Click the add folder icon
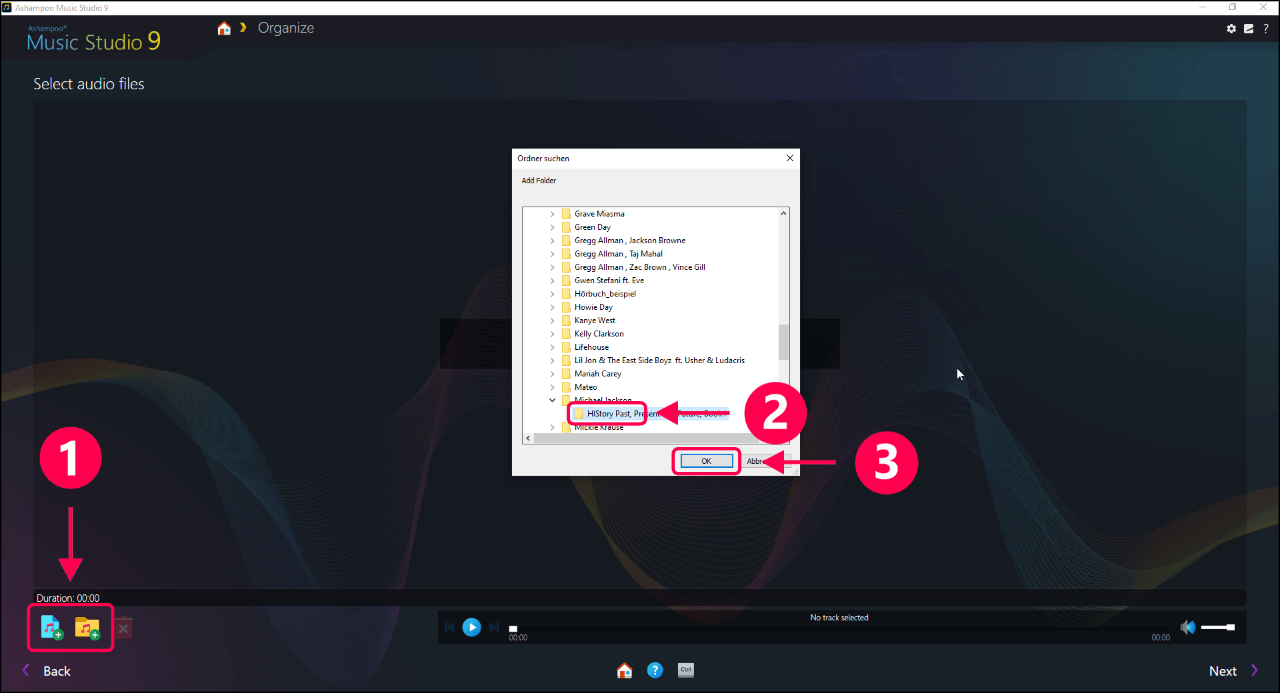The width and height of the screenshot is (1280, 693). click(87, 628)
